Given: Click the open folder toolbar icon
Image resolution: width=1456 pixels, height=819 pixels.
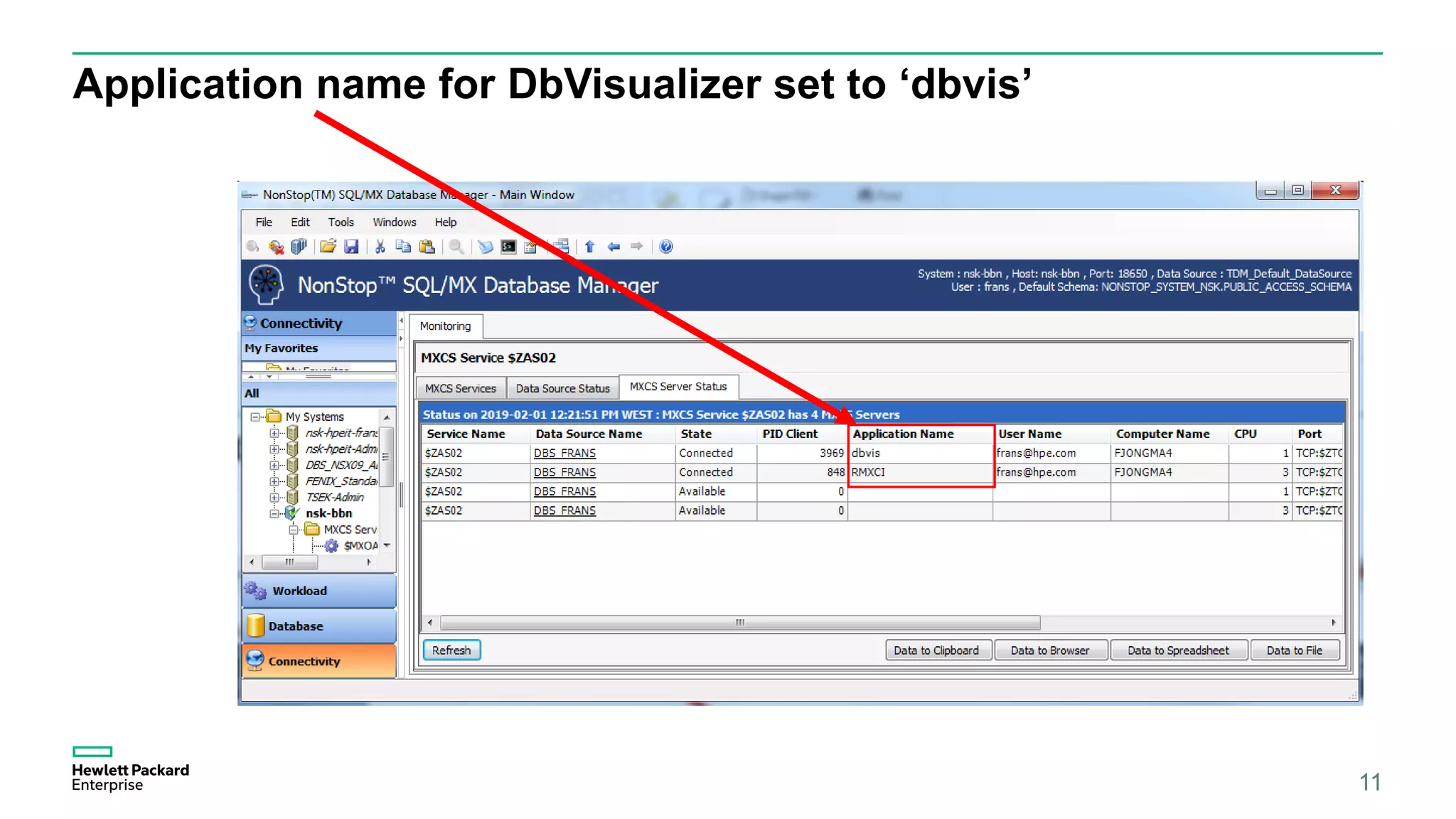Looking at the screenshot, I should point(328,247).
